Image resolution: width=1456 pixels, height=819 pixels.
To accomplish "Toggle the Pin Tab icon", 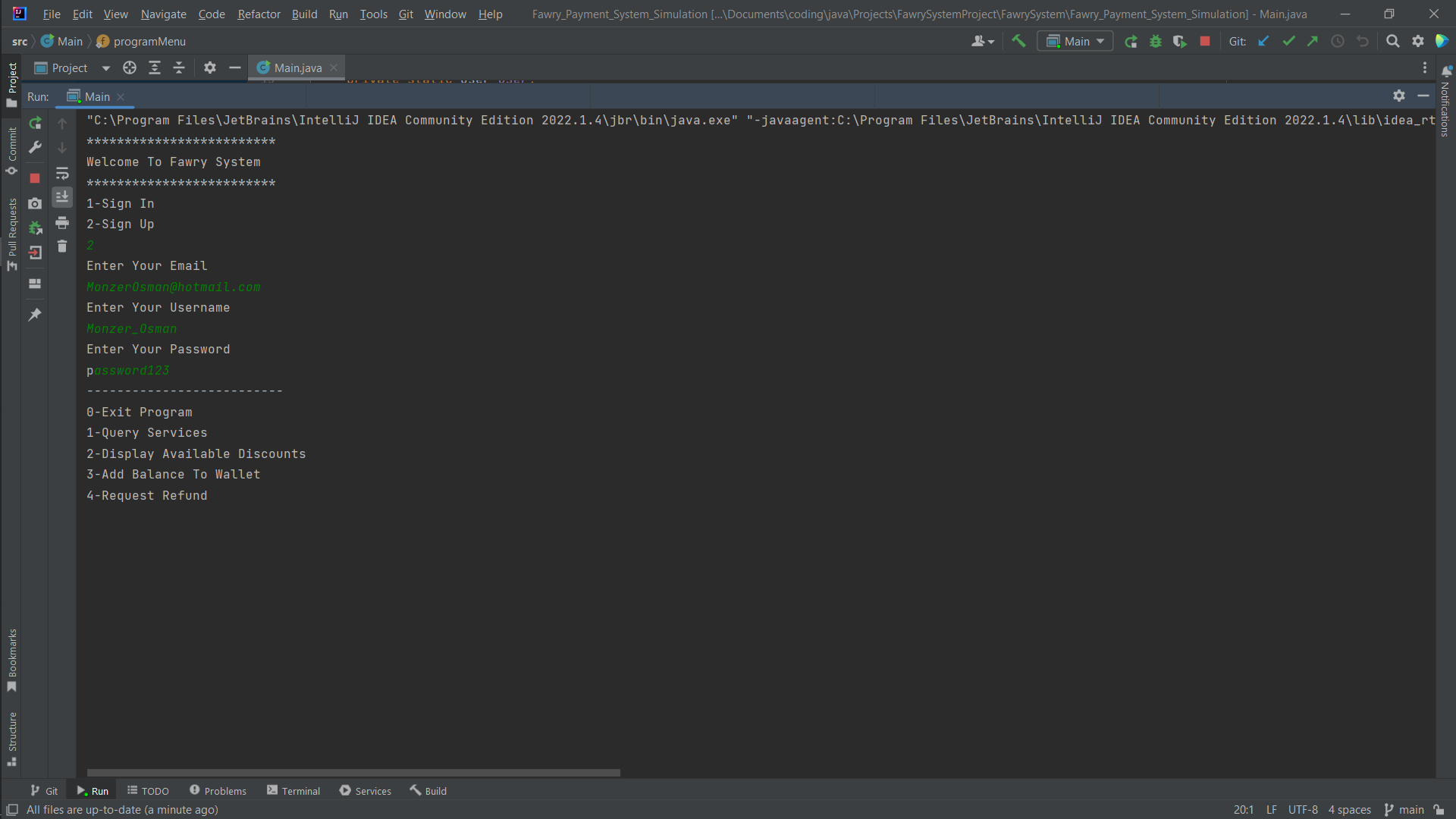I will 35,315.
